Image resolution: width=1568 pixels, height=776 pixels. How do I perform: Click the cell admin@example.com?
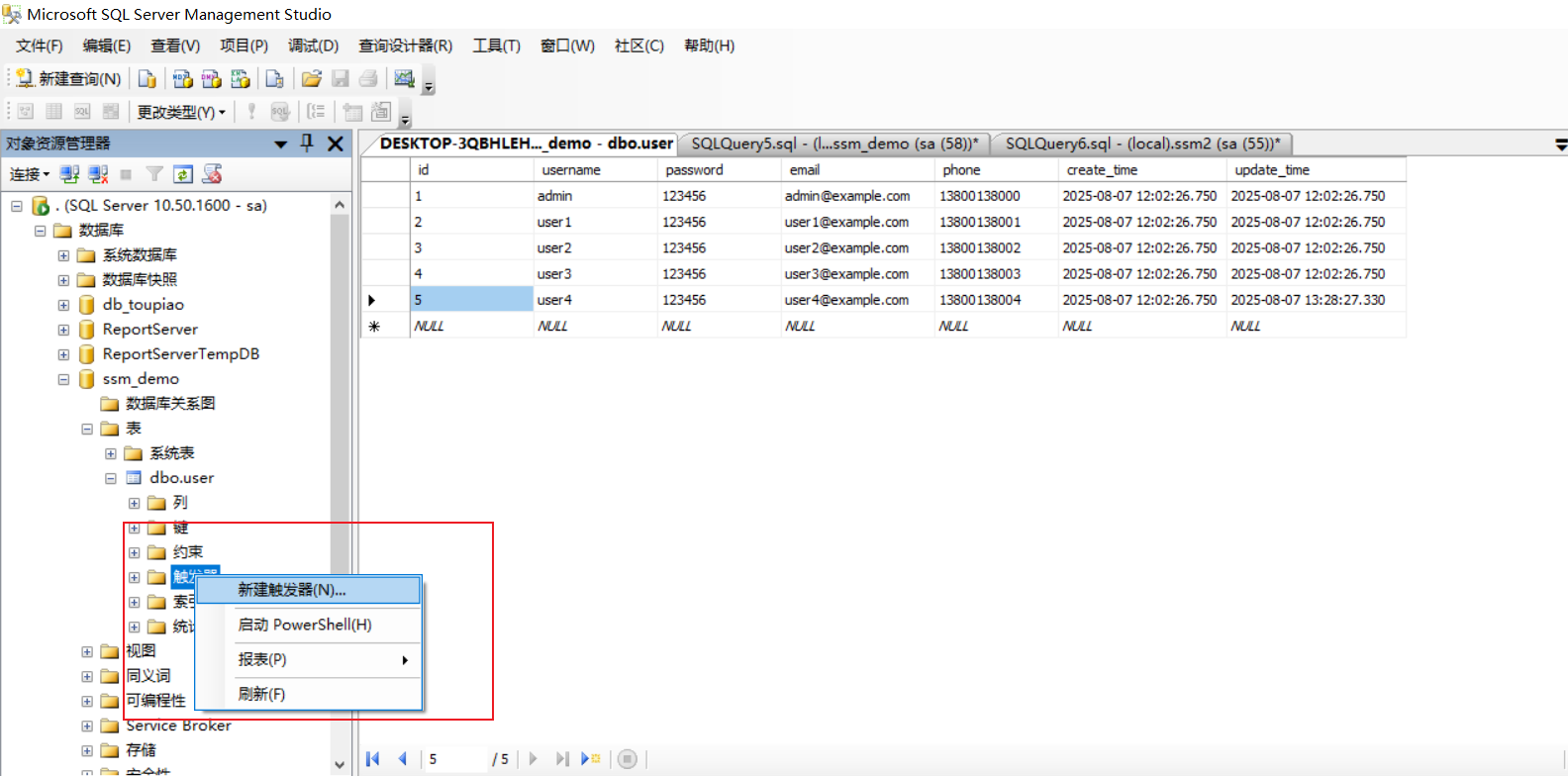[x=857, y=196]
